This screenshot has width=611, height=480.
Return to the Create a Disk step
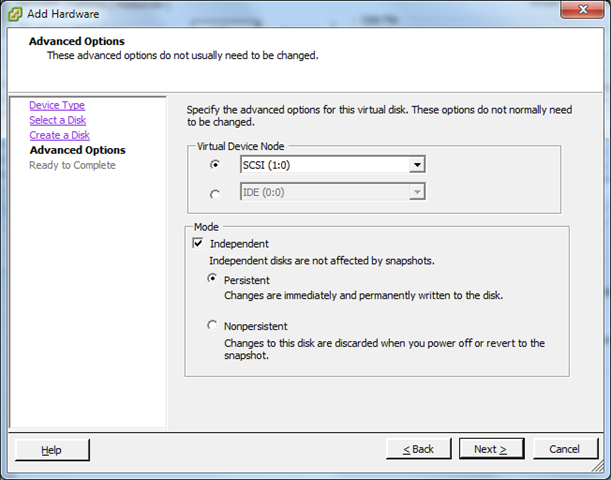59,135
